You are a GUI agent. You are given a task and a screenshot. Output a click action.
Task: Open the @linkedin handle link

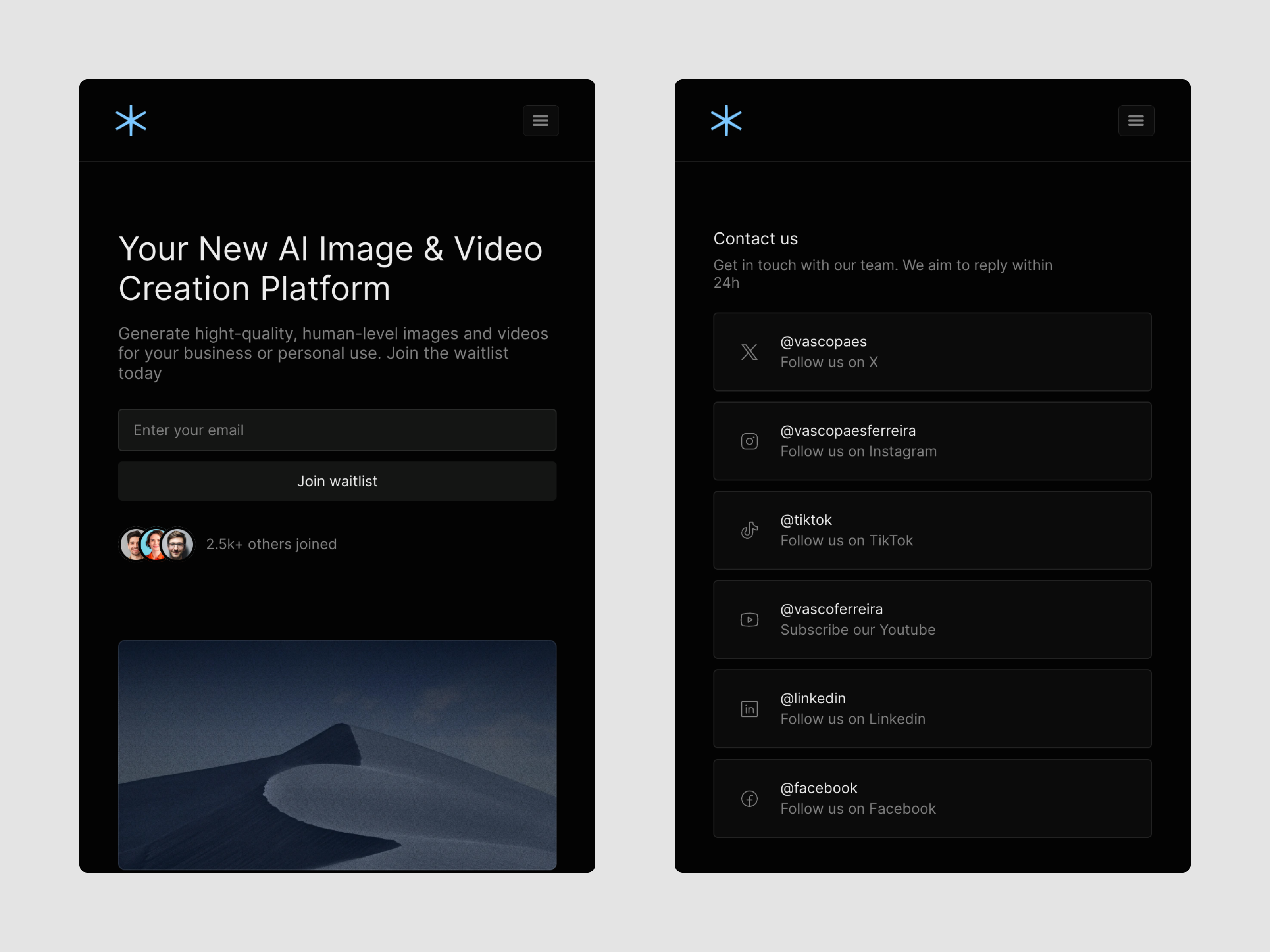[x=813, y=699]
